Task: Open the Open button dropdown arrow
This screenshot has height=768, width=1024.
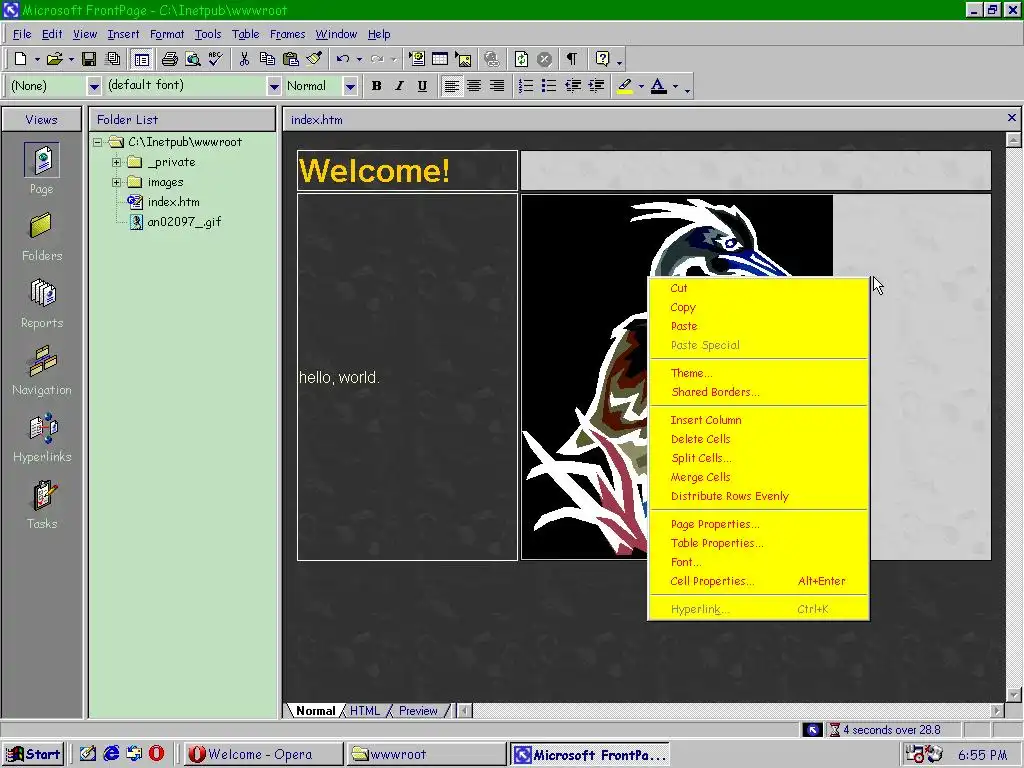Action: pos(71,59)
